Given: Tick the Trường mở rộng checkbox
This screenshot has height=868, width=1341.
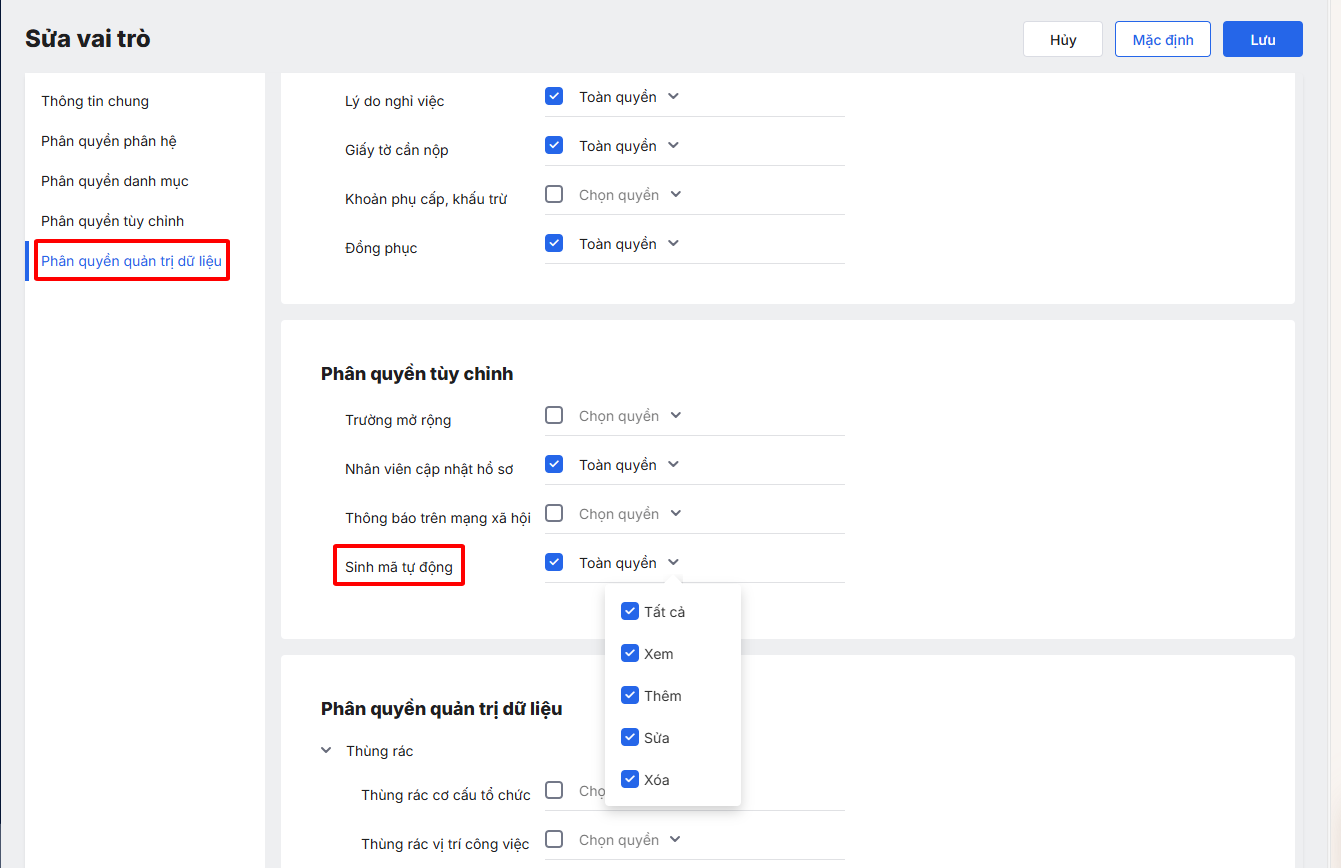Looking at the screenshot, I should tap(554, 416).
